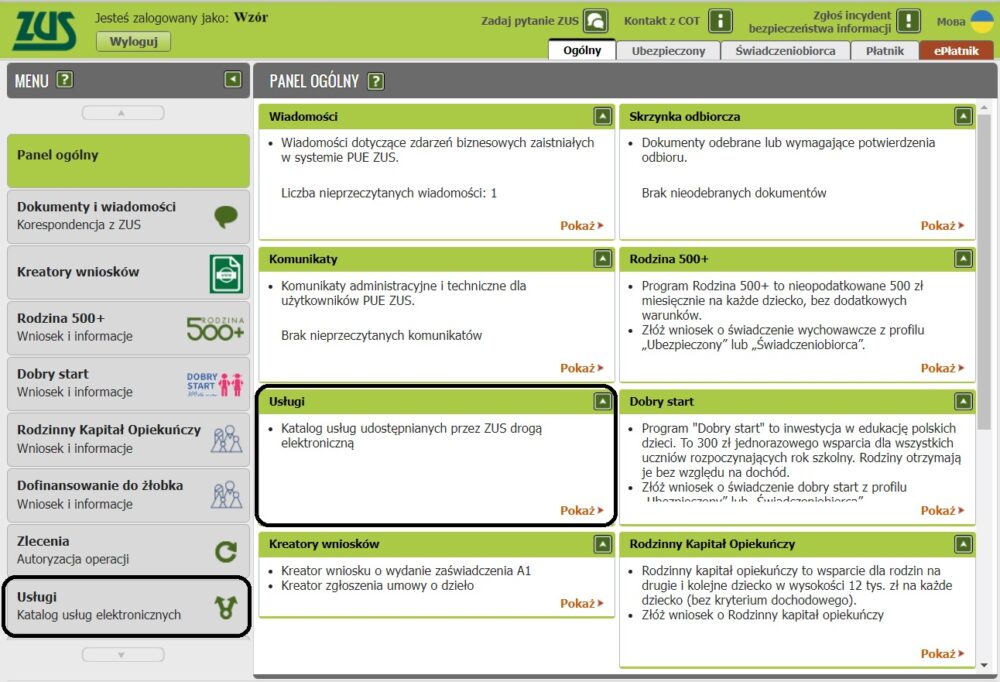The height and width of the screenshot is (682, 1000).
Task: Open Zlecenia Autoryzacja operacji in the sidebar
Action: pyautogui.click(x=128, y=550)
